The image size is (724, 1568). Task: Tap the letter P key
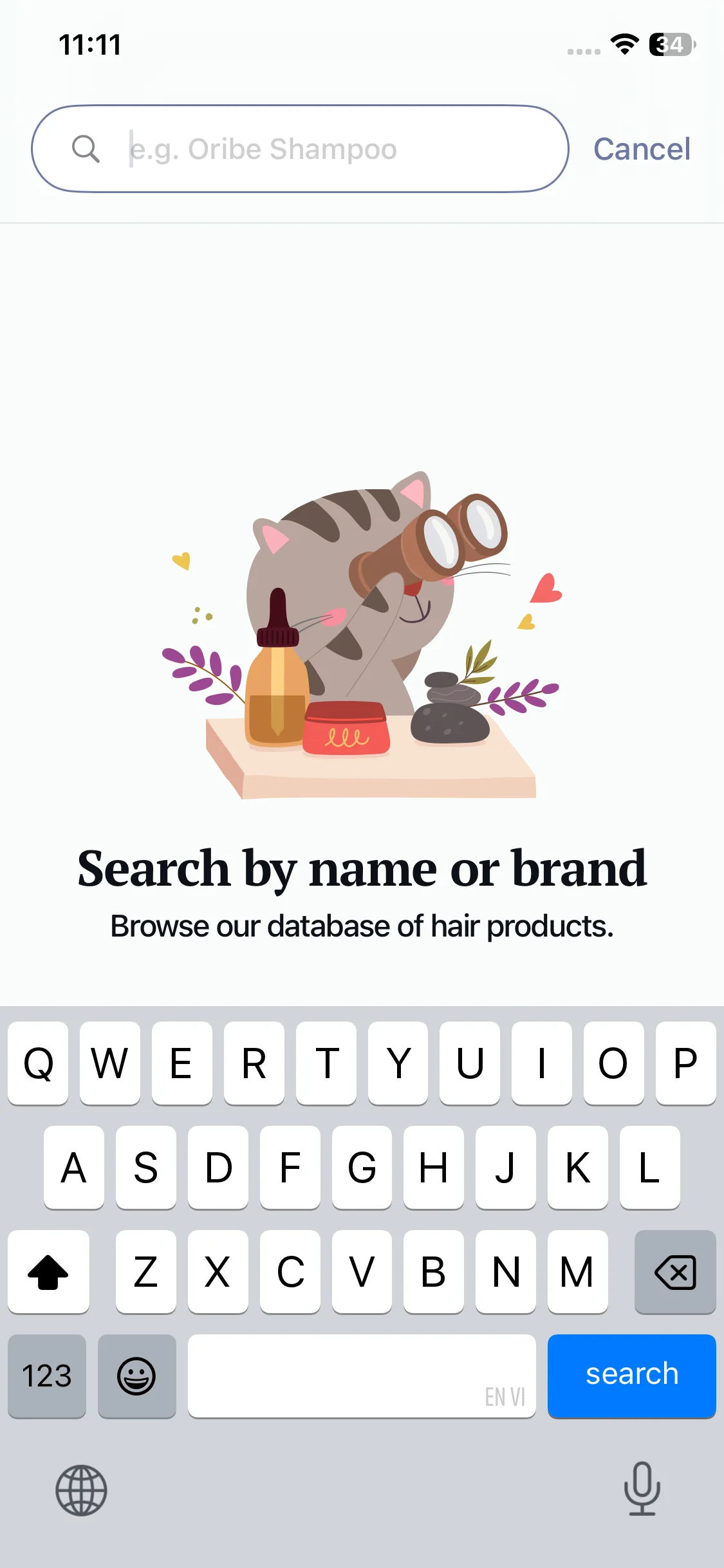pos(685,1063)
